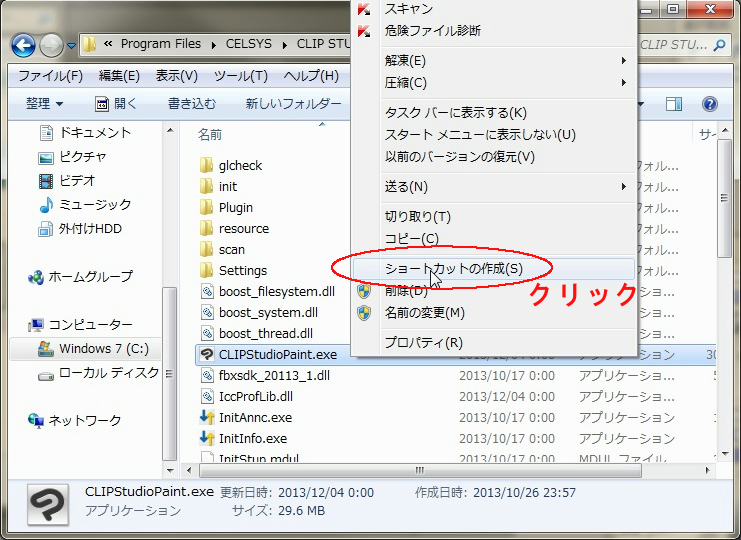Select InitAnnc.exe installer icon
Screen dimensions: 741x540
click(x=207, y=417)
